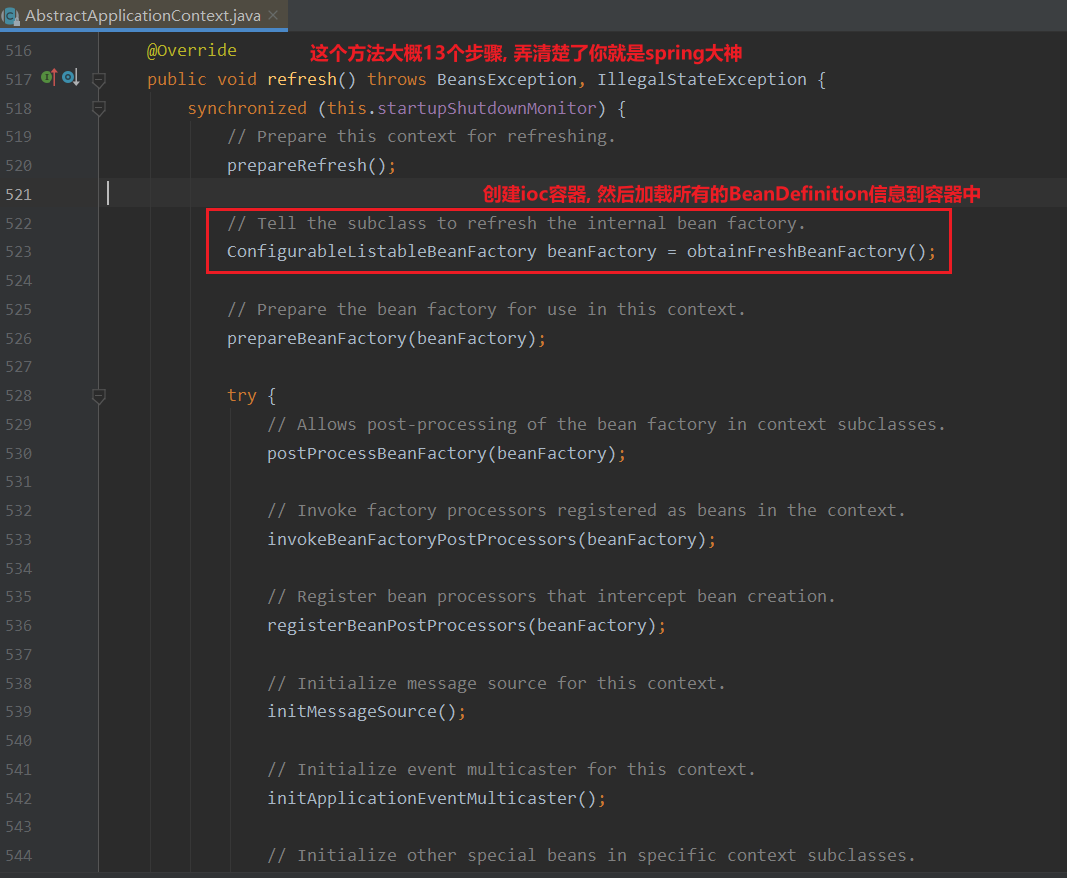The image size is (1067, 878).
Task: Click the Java class icon on the file tab
Action: tap(11, 16)
